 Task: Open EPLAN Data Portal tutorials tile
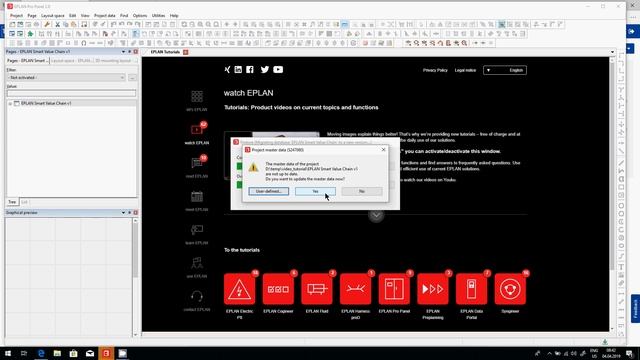click(x=471, y=289)
